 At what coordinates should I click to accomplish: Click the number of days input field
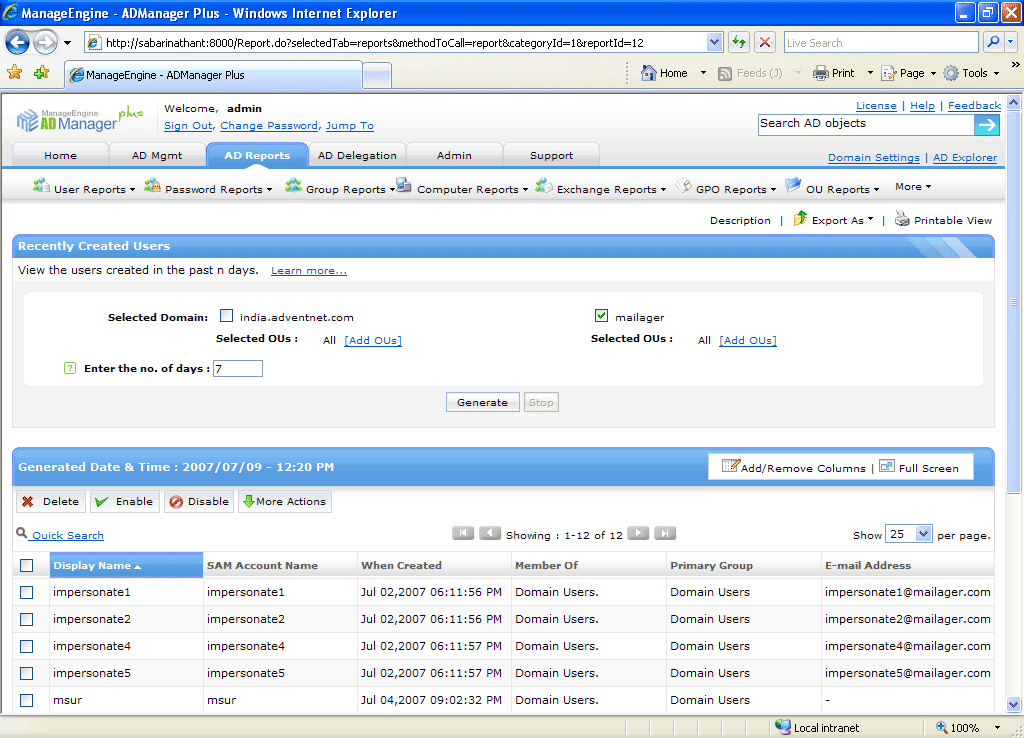238,368
